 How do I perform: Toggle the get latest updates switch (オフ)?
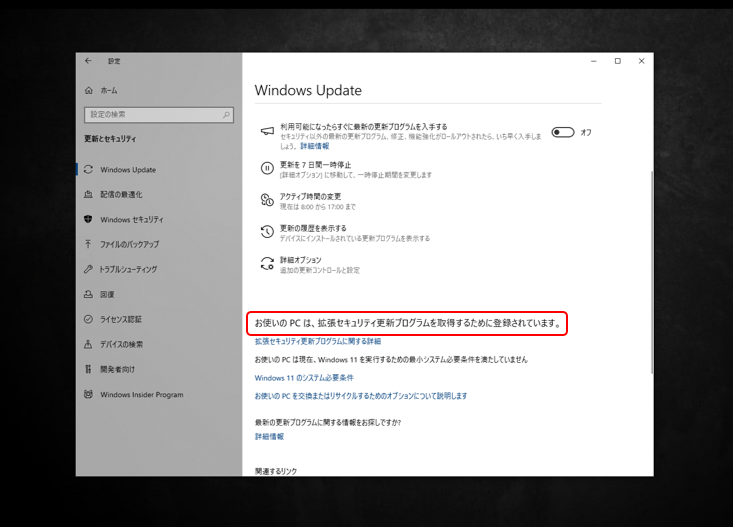coord(562,132)
